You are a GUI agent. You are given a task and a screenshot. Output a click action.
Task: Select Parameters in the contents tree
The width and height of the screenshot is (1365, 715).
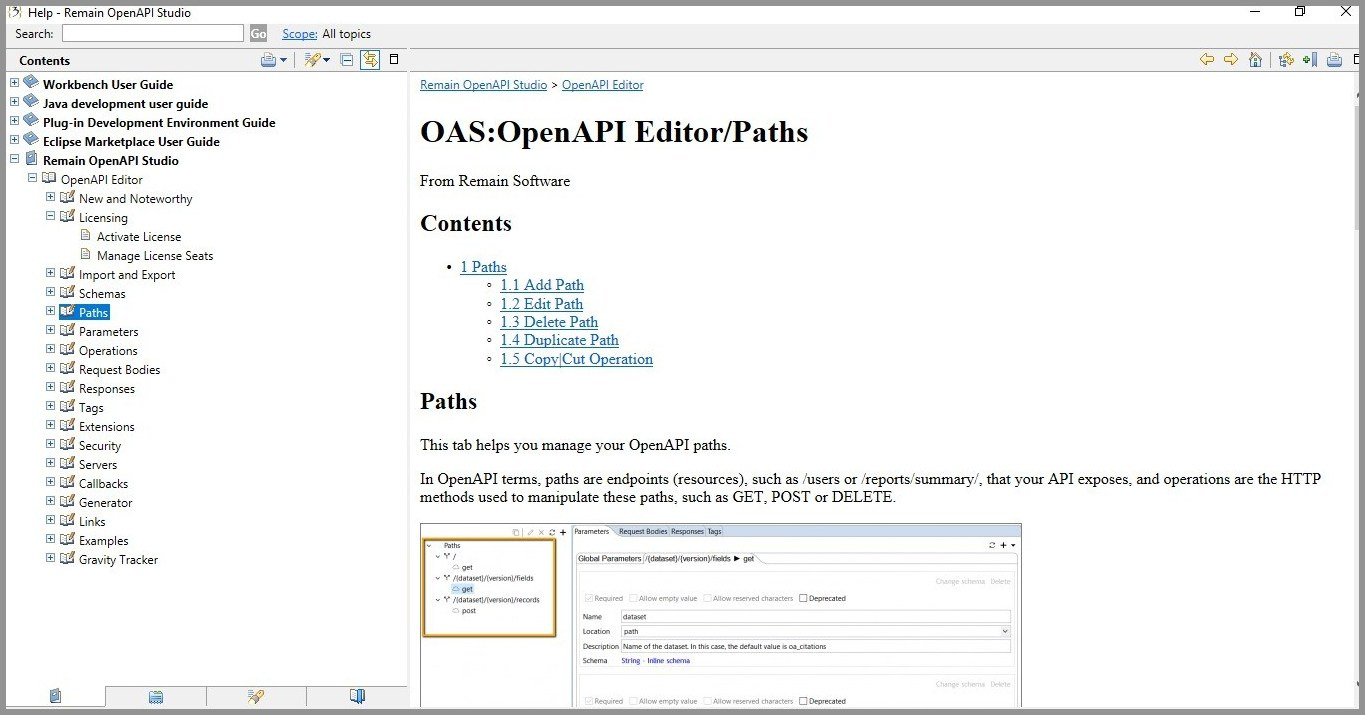pos(108,332)
